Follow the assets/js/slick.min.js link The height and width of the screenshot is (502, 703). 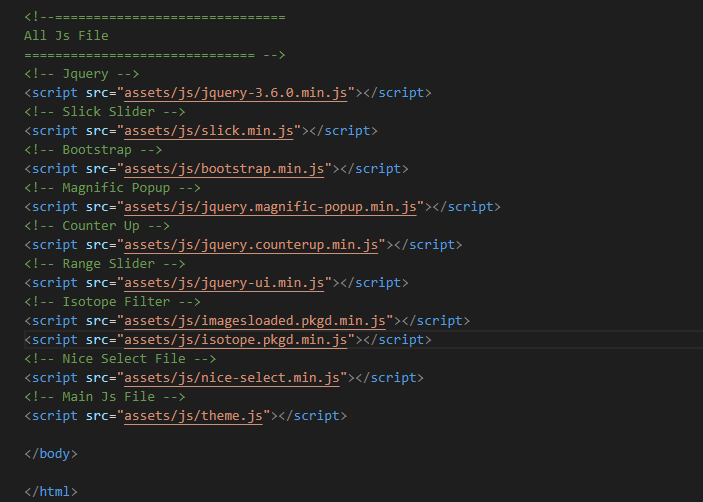(x=209, y=131)
